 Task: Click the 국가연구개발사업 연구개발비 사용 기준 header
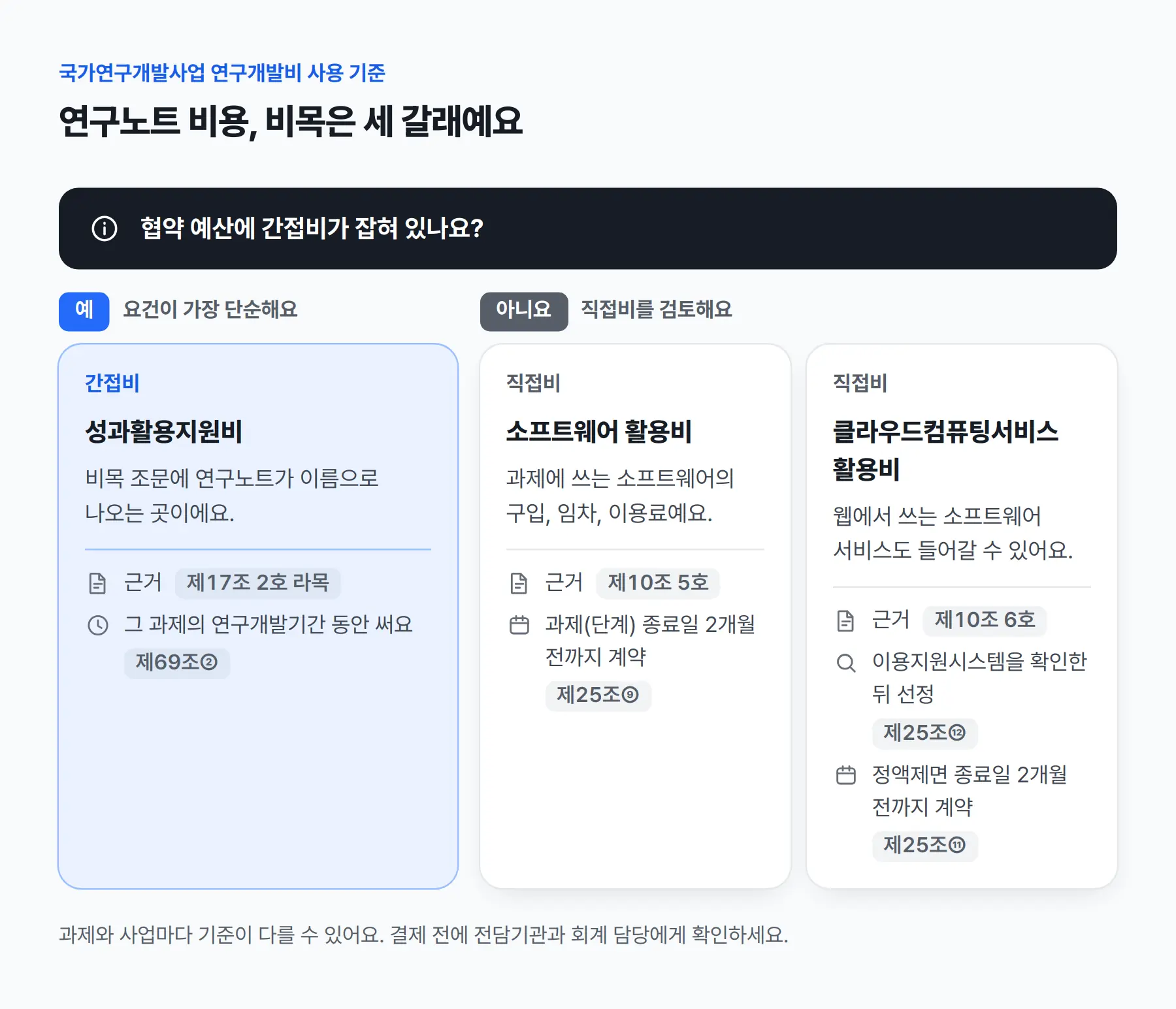(x=222, y=72)
